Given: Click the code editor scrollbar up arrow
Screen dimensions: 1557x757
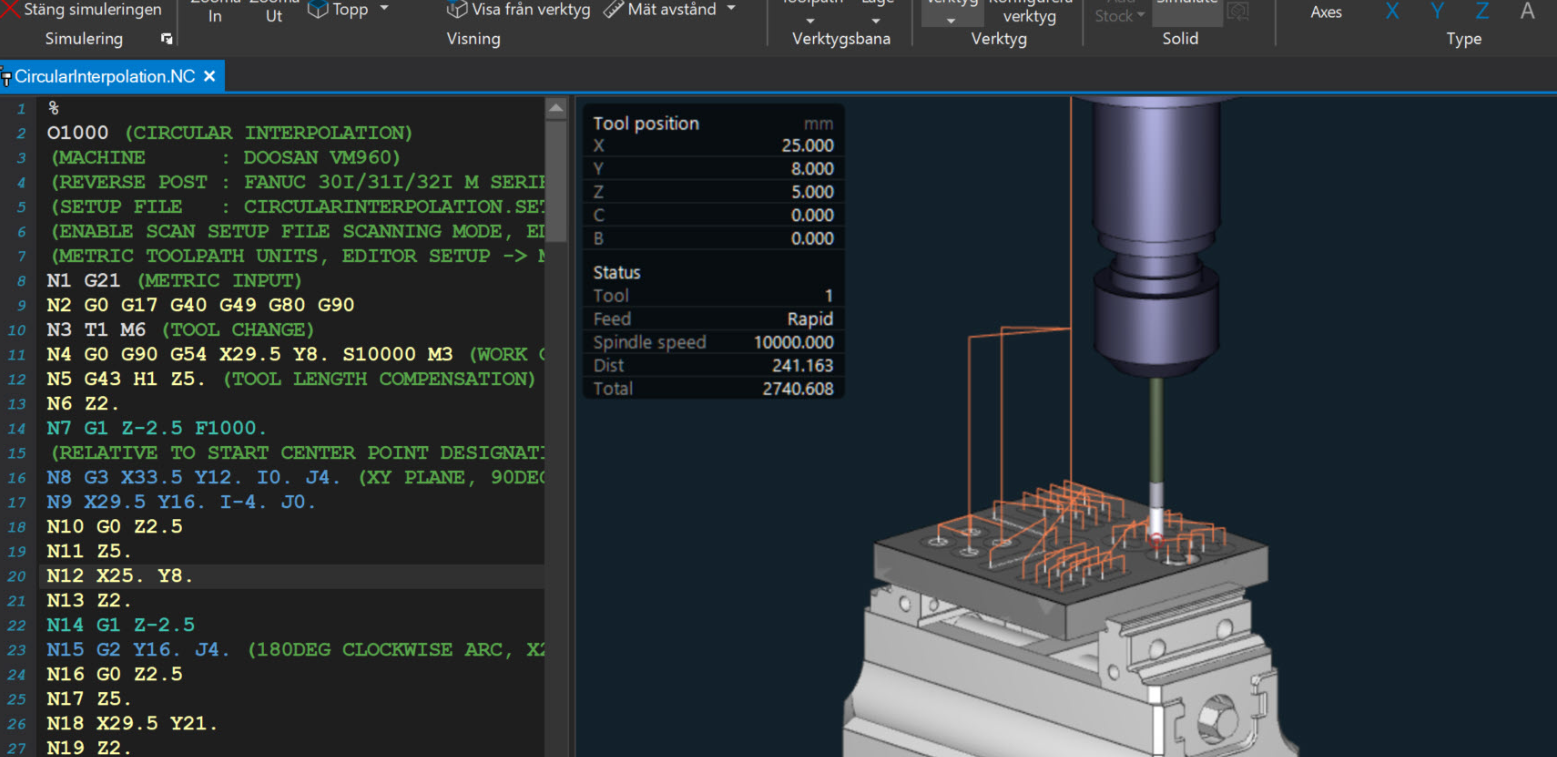Looking at the screenshot, I should pos(556,107).
